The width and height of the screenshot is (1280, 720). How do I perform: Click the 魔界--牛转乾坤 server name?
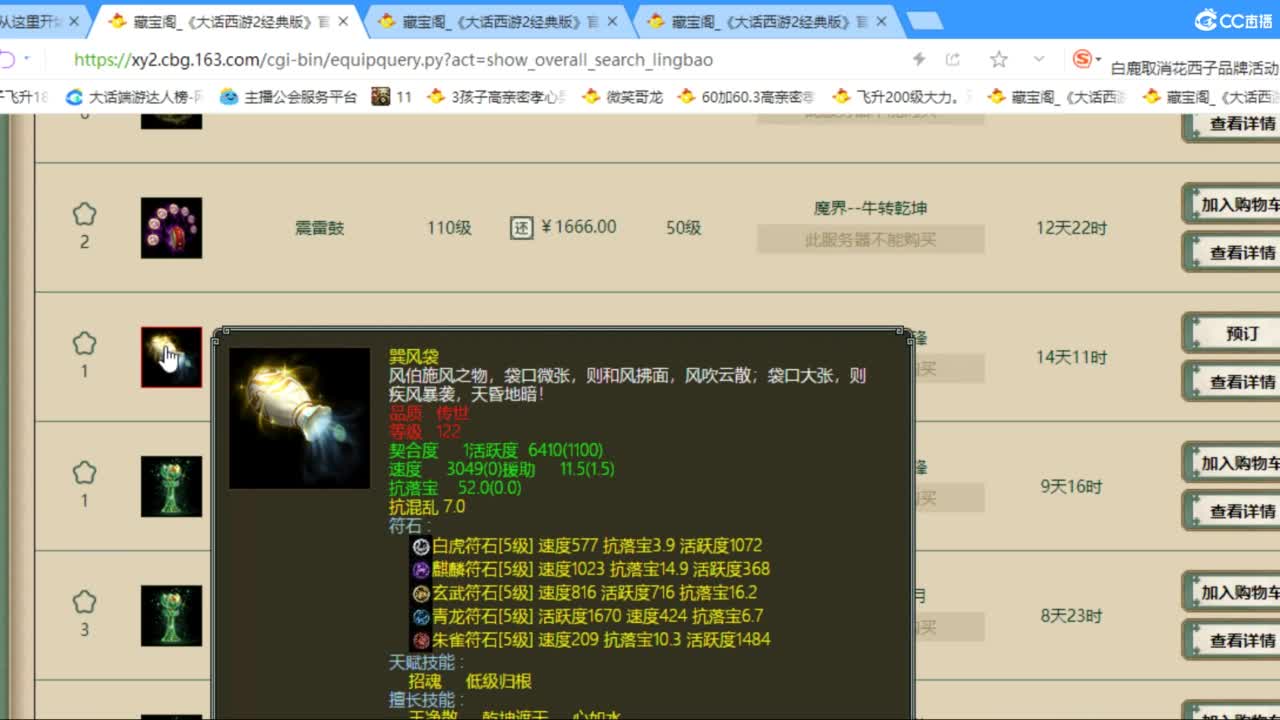tap(870, 208)
